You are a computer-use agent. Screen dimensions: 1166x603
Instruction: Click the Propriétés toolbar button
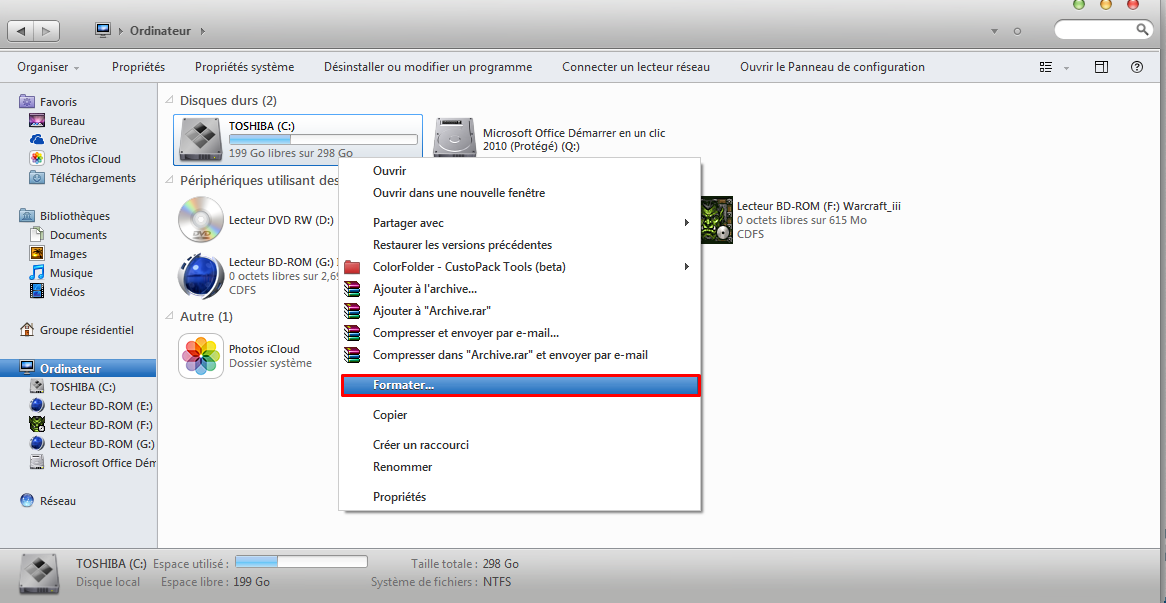click(138, 67)
